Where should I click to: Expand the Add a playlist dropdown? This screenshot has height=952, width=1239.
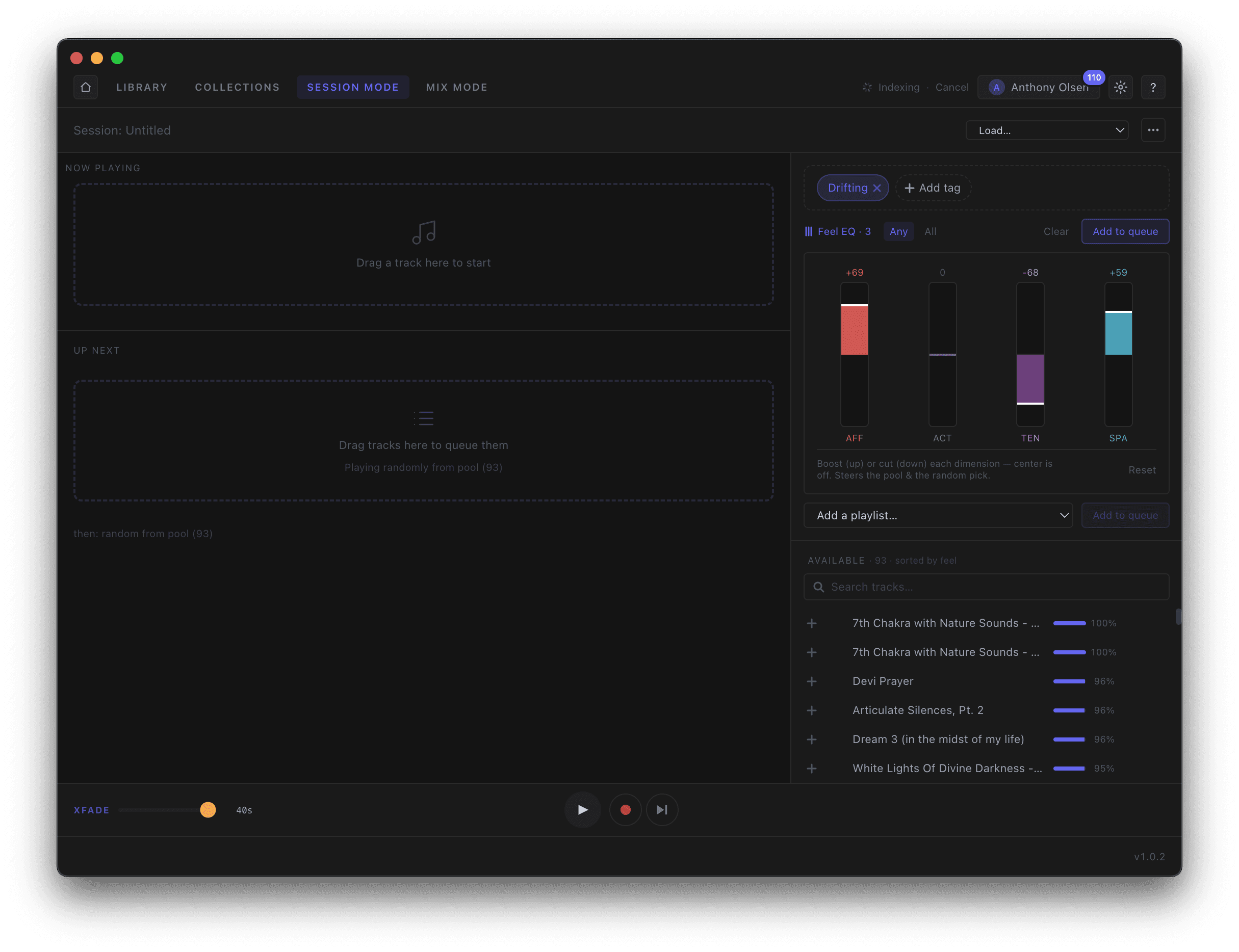[938, 515]
